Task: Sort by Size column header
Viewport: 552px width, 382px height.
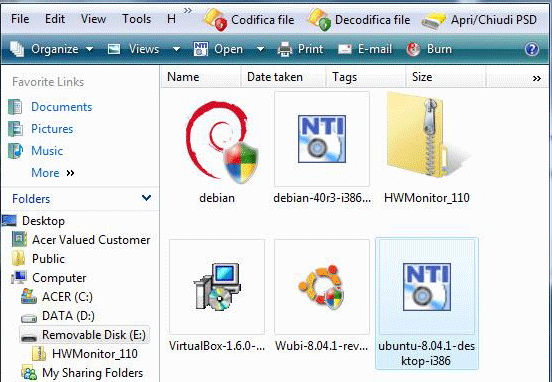Action: click(x=445, y=77)
